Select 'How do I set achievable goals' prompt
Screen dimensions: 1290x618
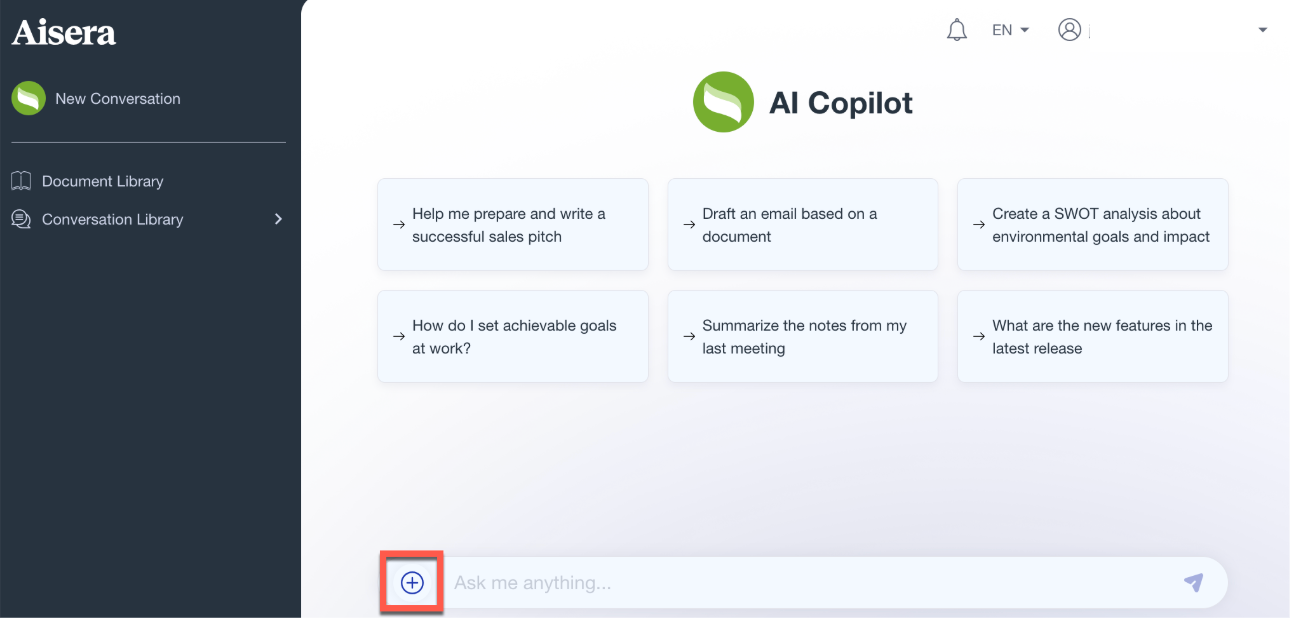(x=512, y=337)
